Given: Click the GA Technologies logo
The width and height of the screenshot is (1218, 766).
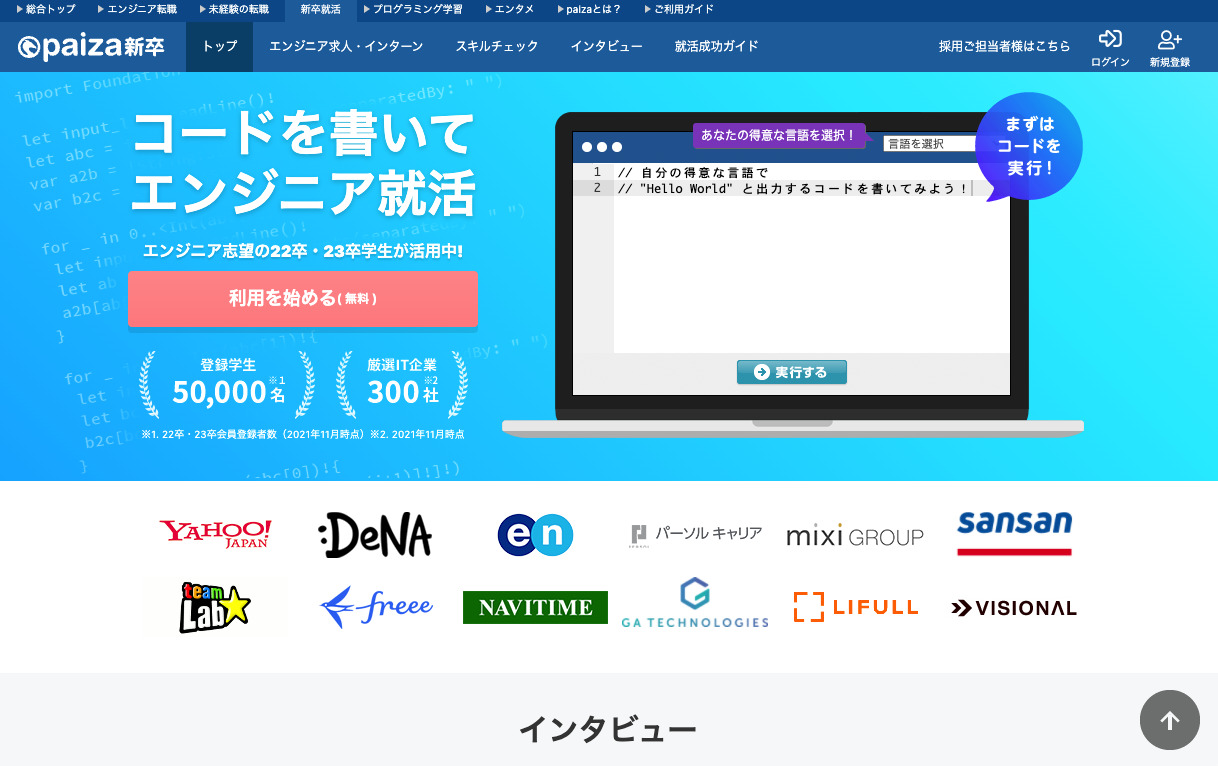Looking at the screenshot, I should [695, 603].
